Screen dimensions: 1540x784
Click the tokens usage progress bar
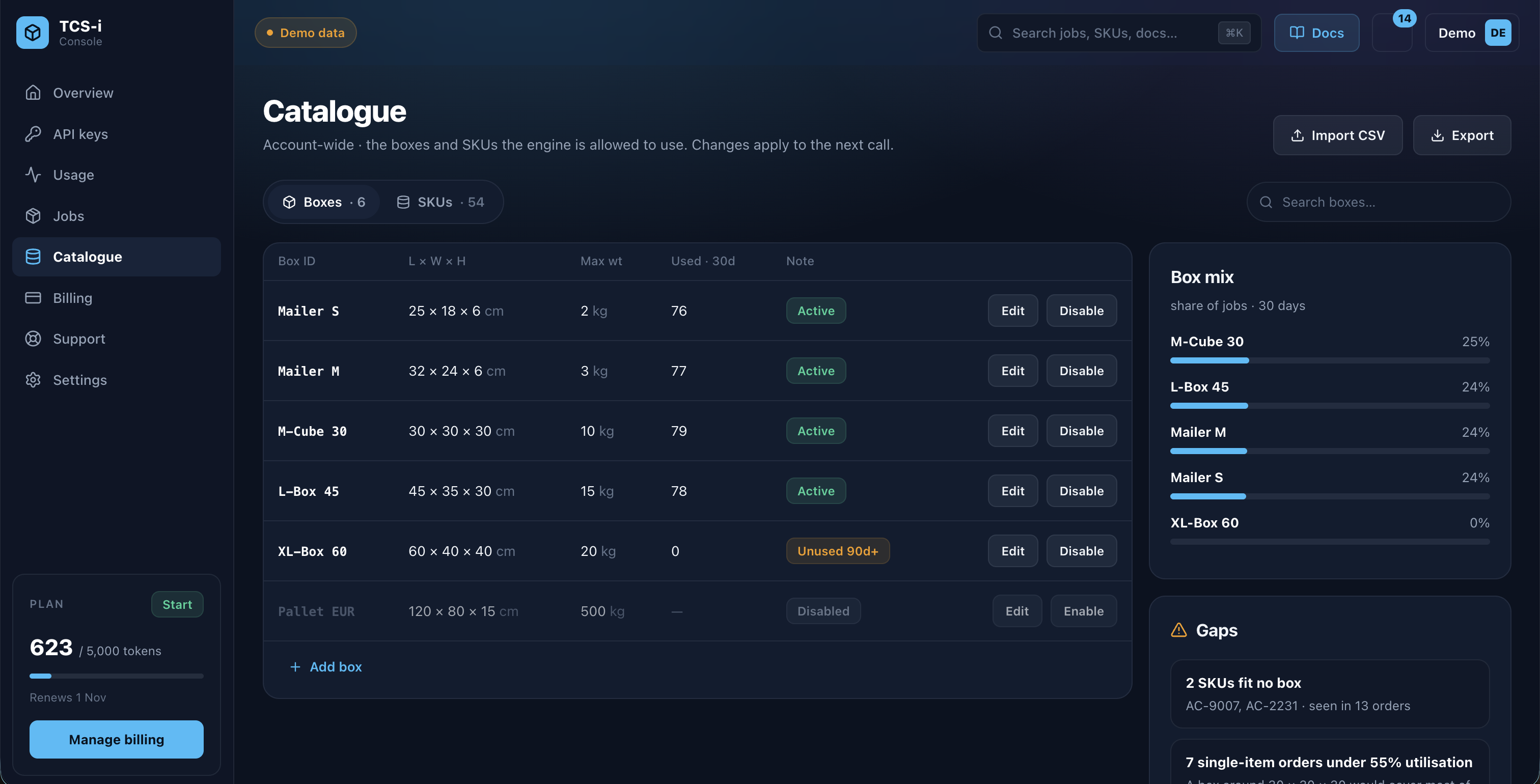pos(117,677)
